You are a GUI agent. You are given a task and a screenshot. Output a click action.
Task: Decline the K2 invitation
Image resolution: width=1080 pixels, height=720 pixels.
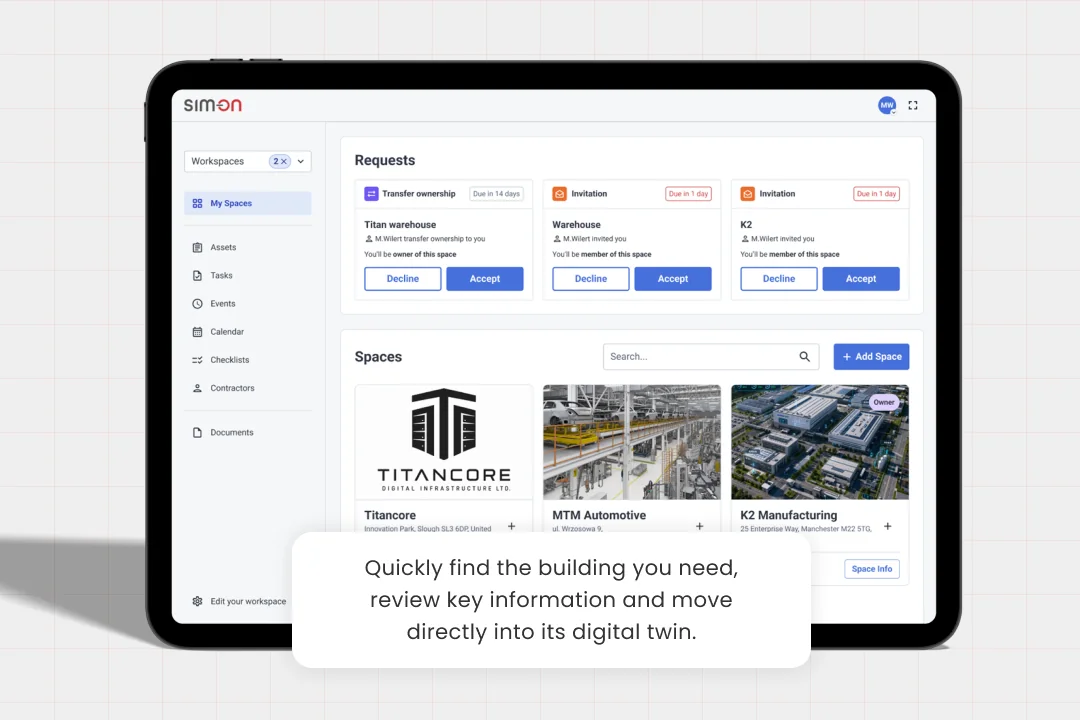[x=779, y=279]
